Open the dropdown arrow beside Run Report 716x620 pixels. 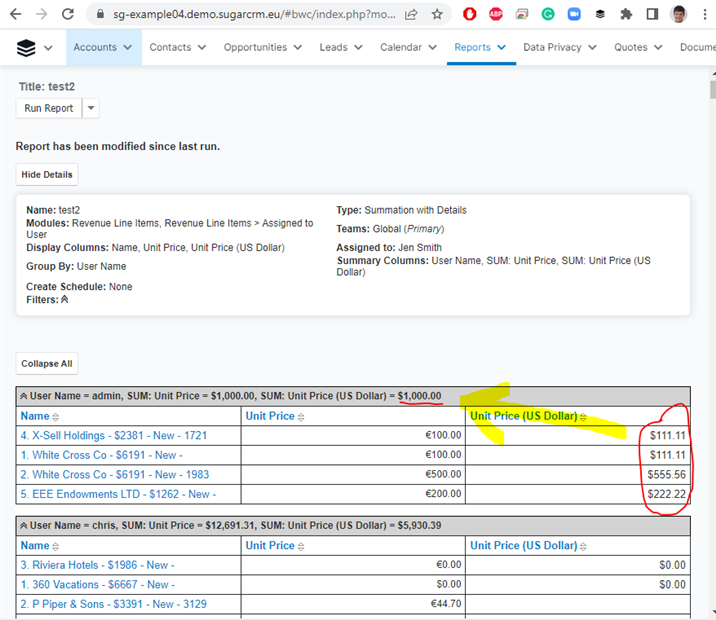click(90, 108)
